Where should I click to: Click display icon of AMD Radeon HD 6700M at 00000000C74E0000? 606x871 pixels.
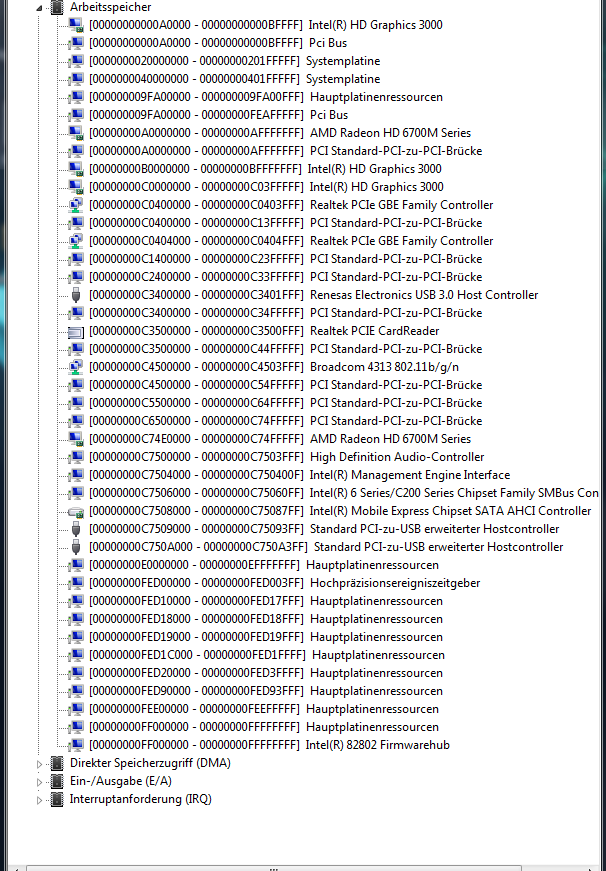pyautogui.click(x=76, y=439)
